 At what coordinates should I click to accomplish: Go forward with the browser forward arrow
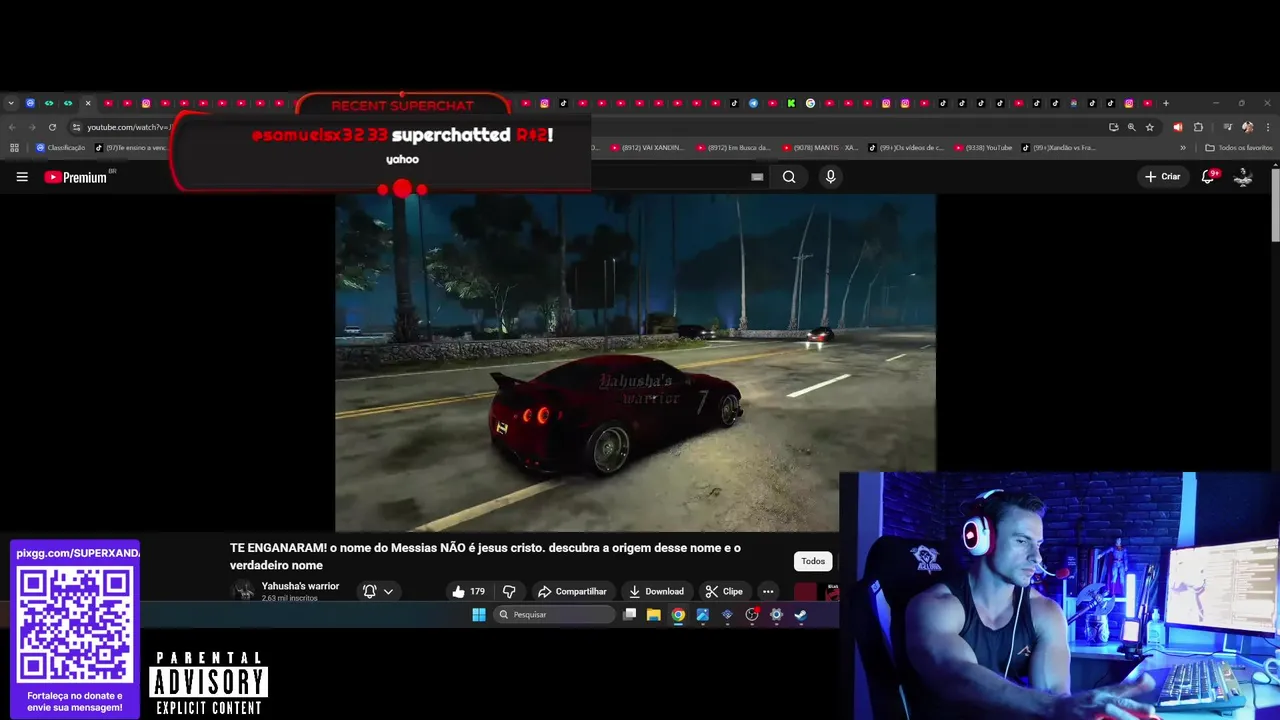(31, 127)
